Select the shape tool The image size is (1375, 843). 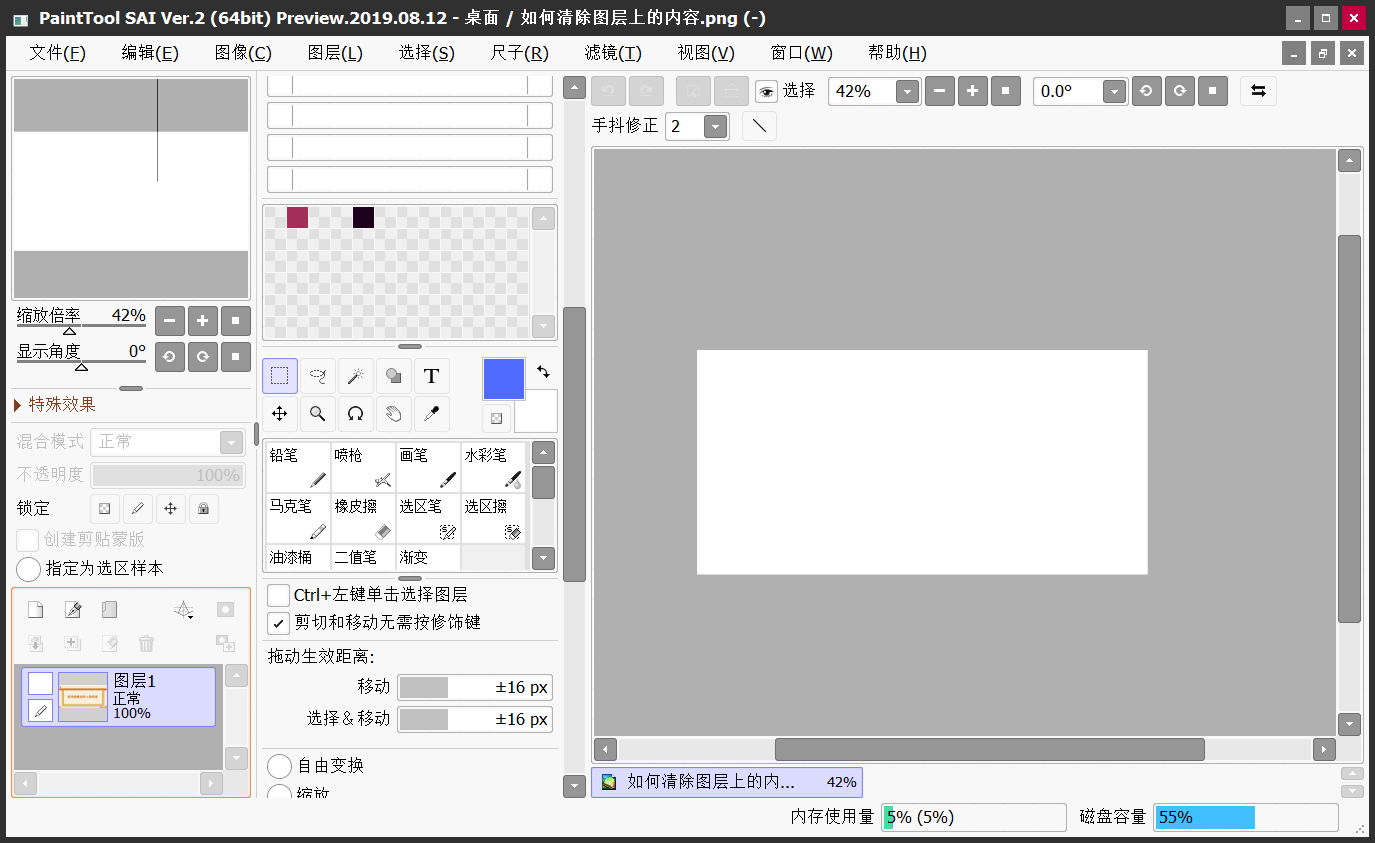[x=394, y=376]
